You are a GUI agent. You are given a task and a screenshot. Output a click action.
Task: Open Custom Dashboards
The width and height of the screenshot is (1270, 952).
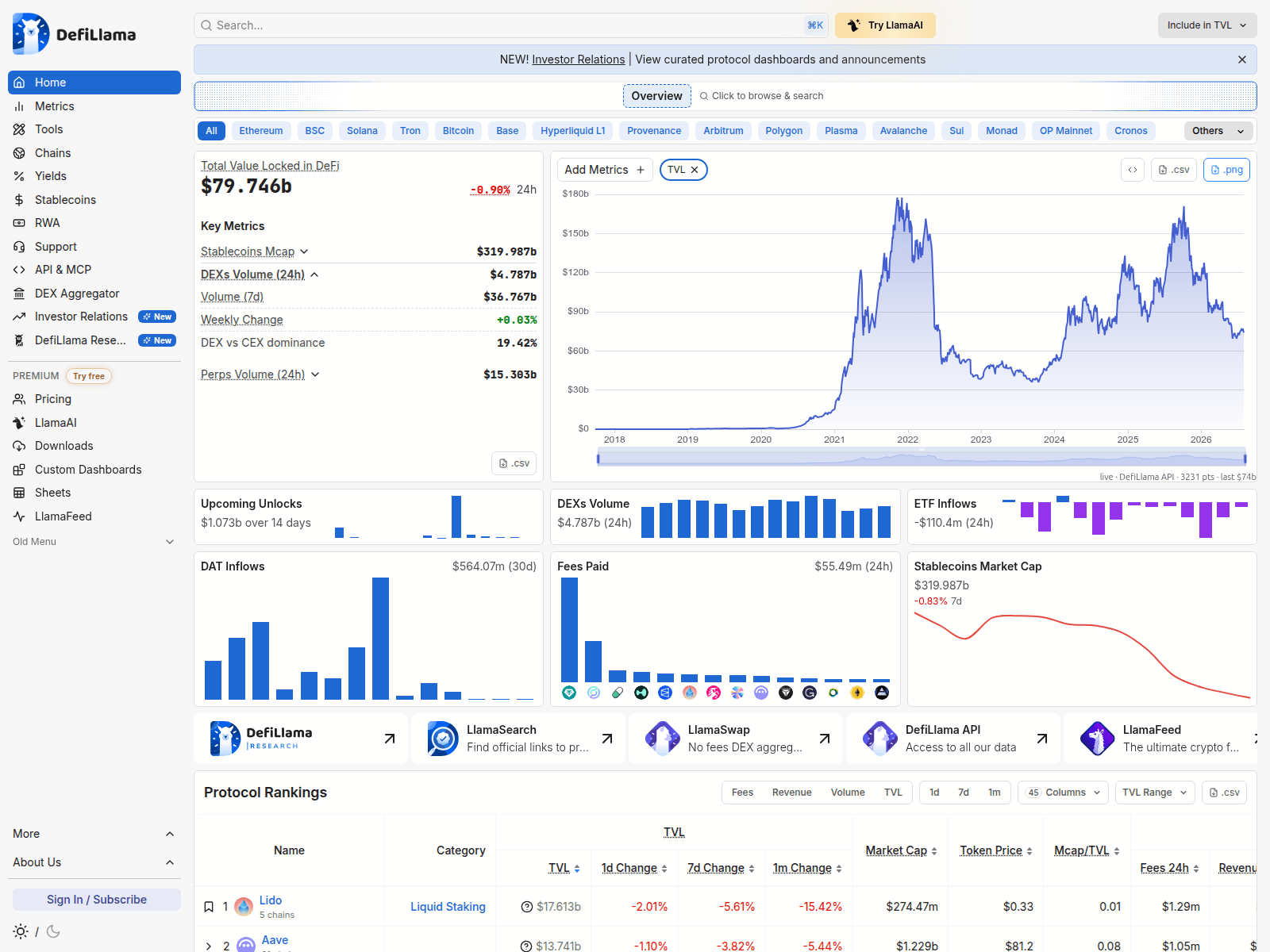(94, 470)
